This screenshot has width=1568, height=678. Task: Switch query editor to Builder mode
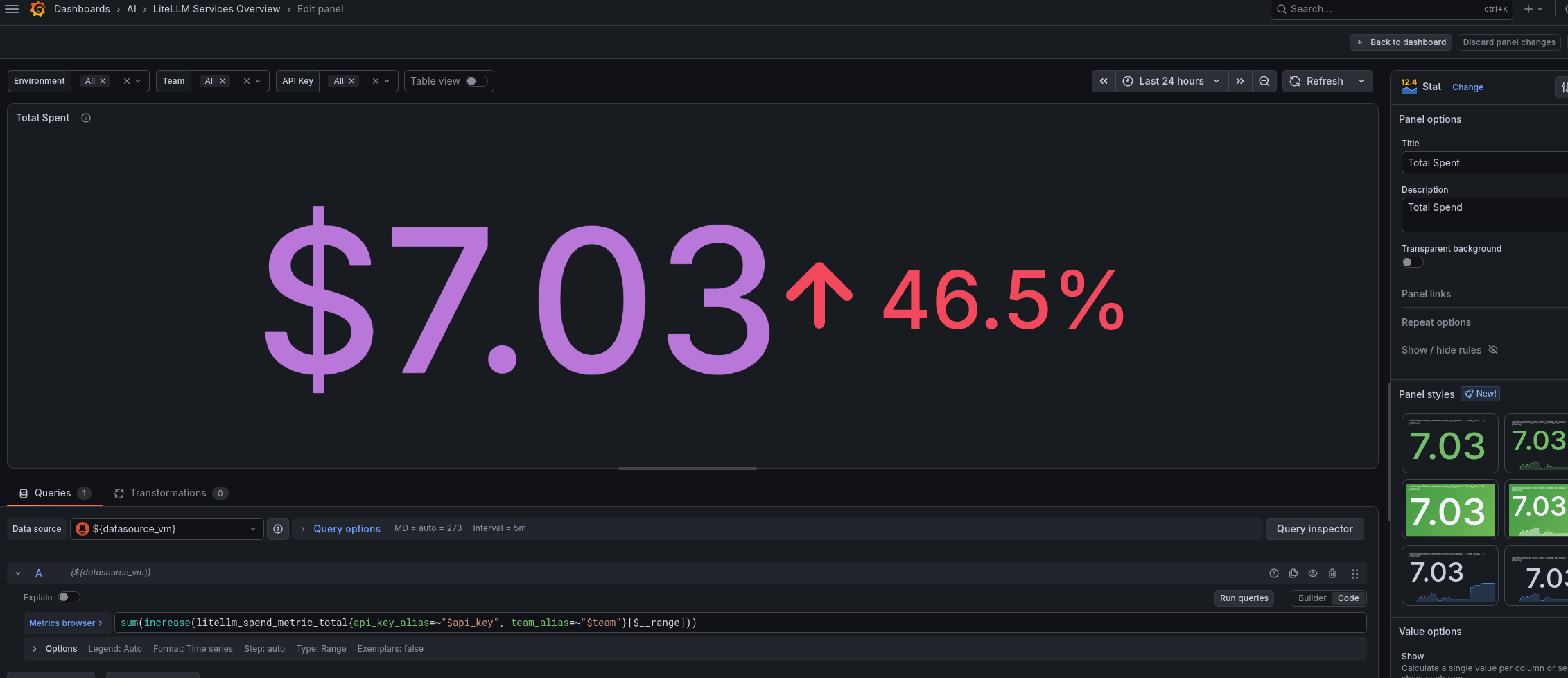point(1312,598)
